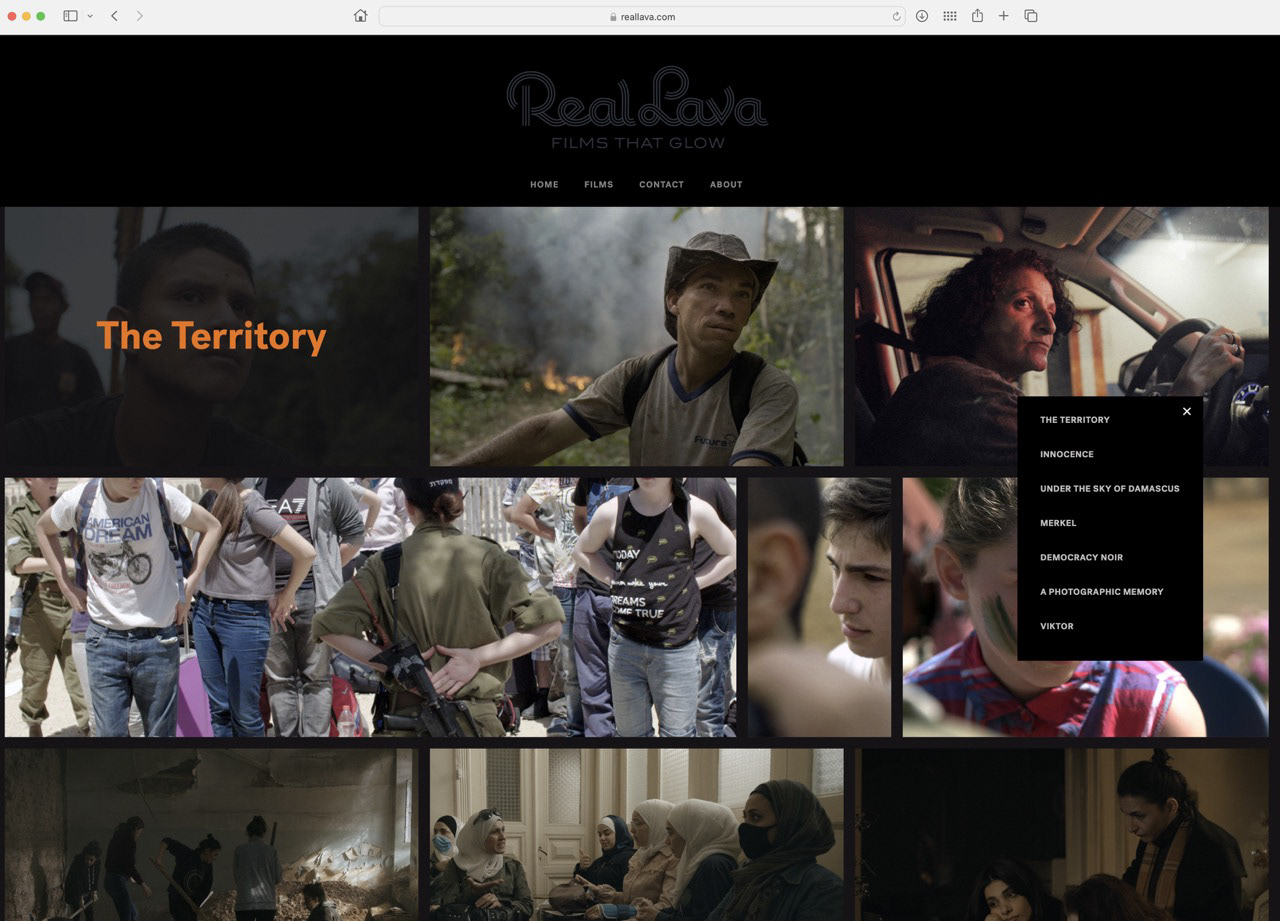The height and width of the screenshot is (921, 1280).
Task: Open the HOME navigation item
Action: [544, 184]
